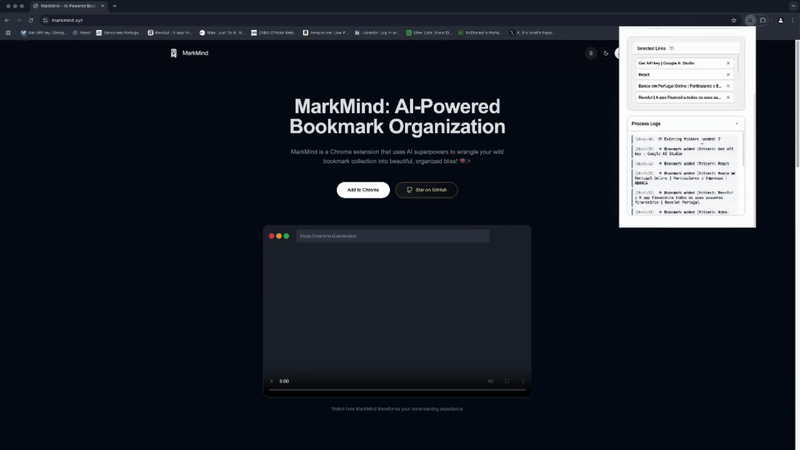Remove the 'React' selected link
The width and height of the screenshot is (800, 450).
point(728,74)
